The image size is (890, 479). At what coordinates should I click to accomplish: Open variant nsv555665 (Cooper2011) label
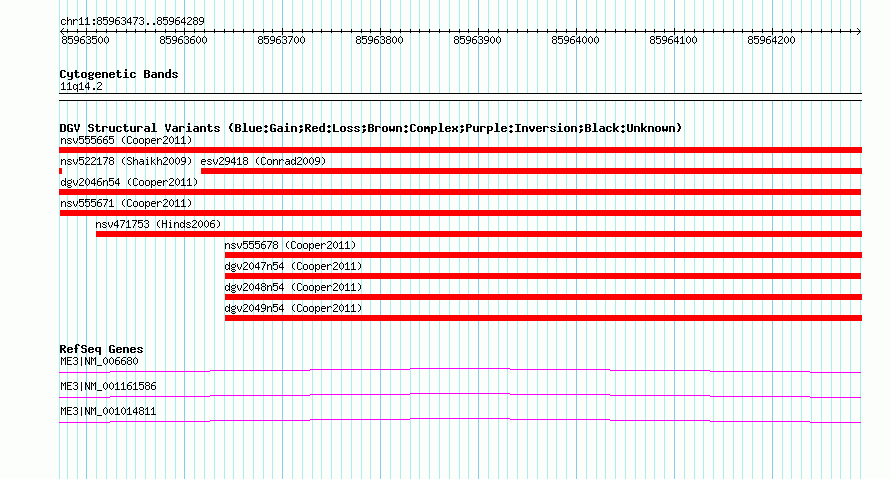click(126, 140)
